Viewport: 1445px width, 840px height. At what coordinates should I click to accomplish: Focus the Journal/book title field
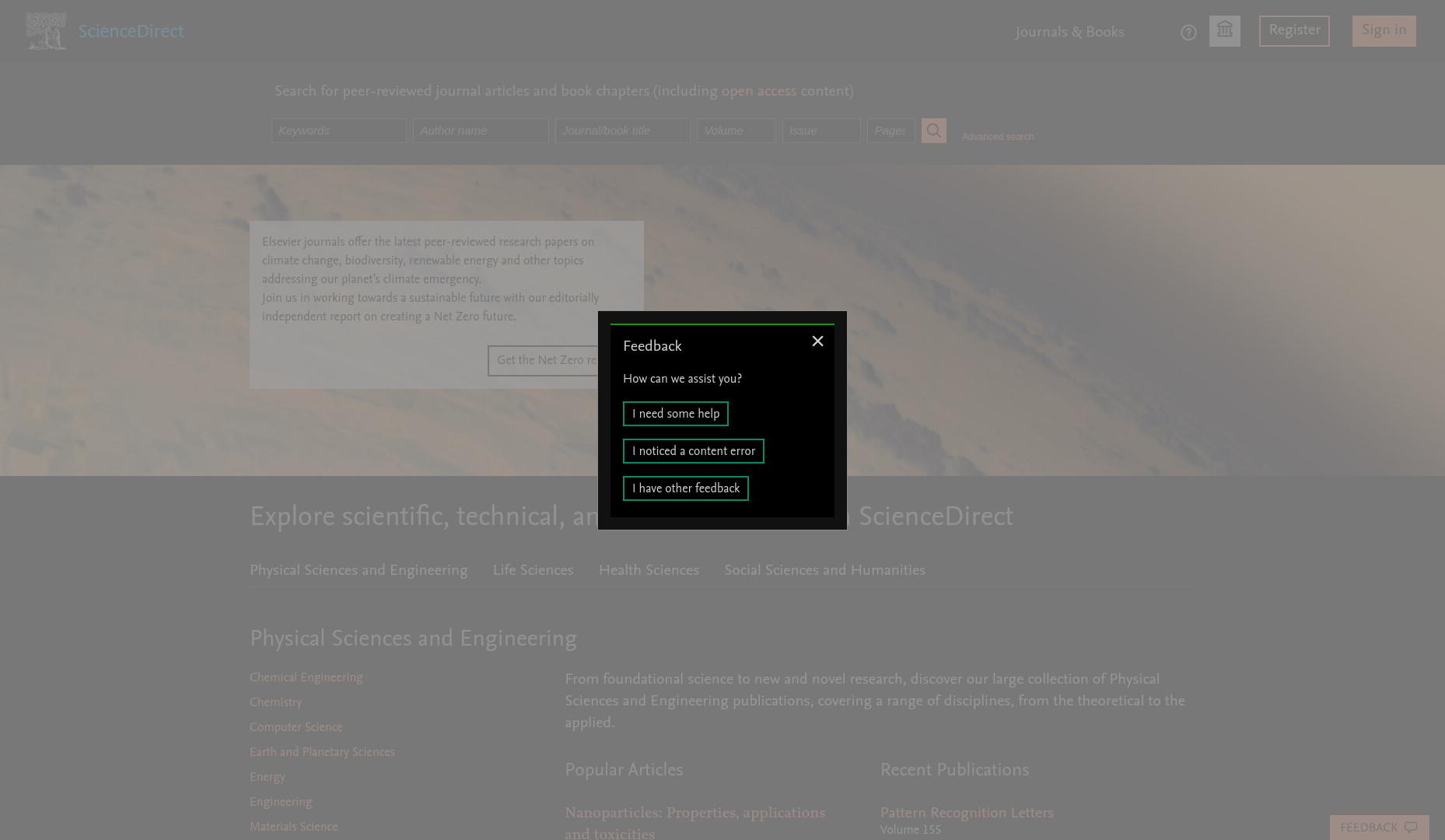[x=622, y=131]
